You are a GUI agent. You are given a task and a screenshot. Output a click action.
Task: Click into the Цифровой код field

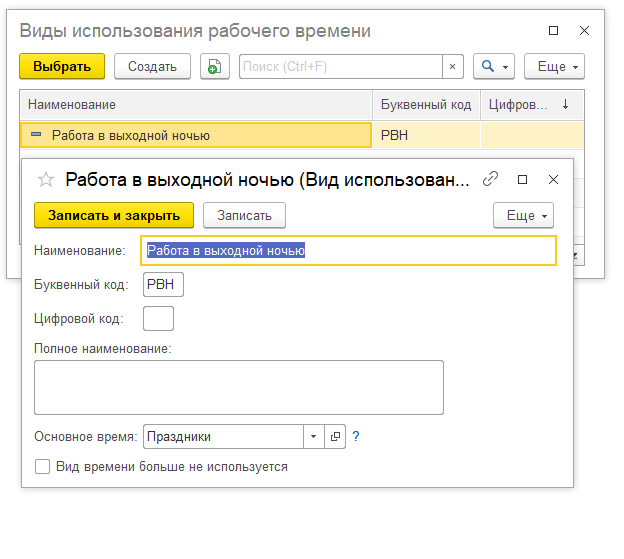[159, 319]
